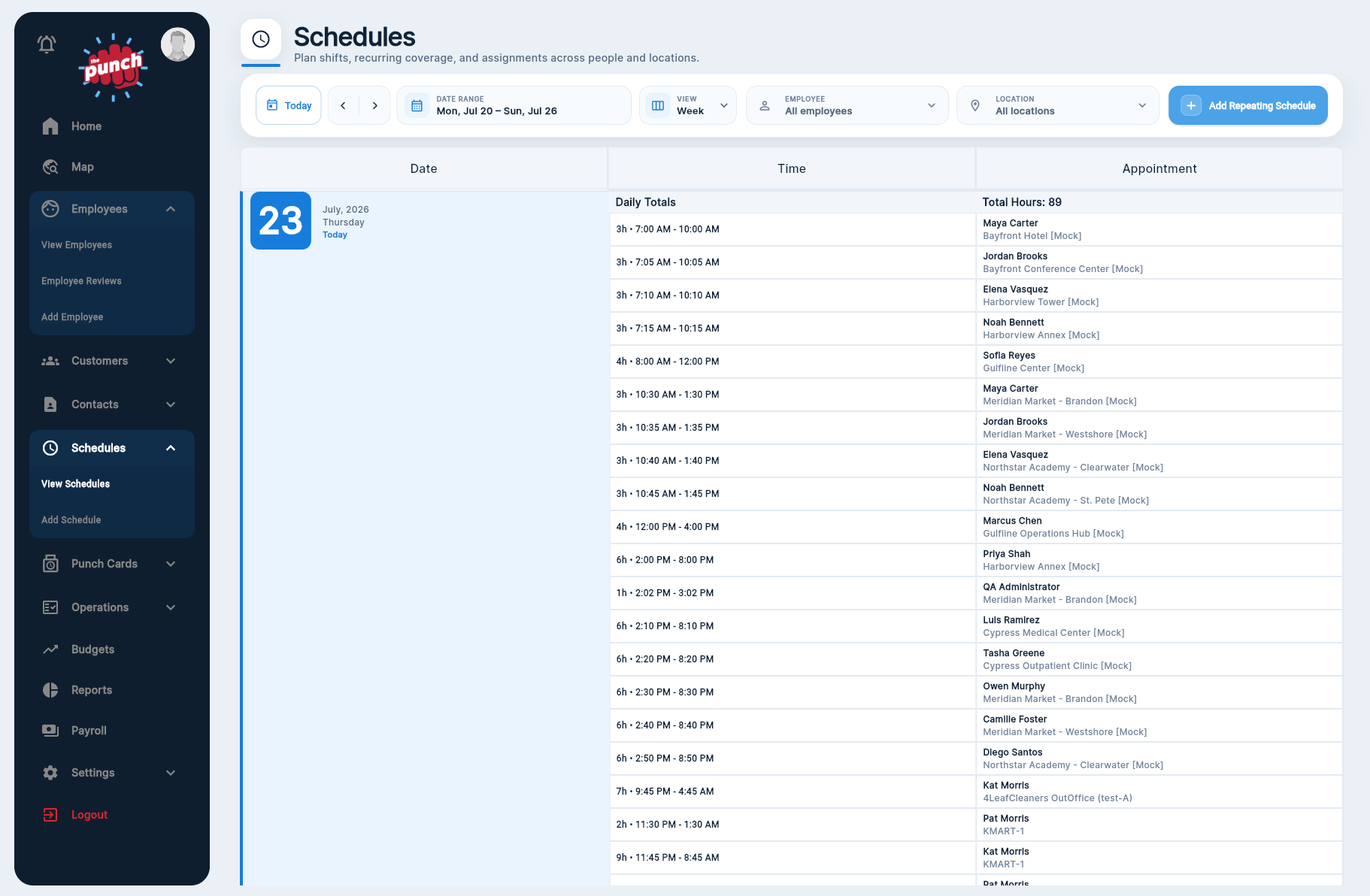Select Add Schedule submenu item
Image resolution: width=1370 pixels, height=896 pixels.
(x=71, y=520)
